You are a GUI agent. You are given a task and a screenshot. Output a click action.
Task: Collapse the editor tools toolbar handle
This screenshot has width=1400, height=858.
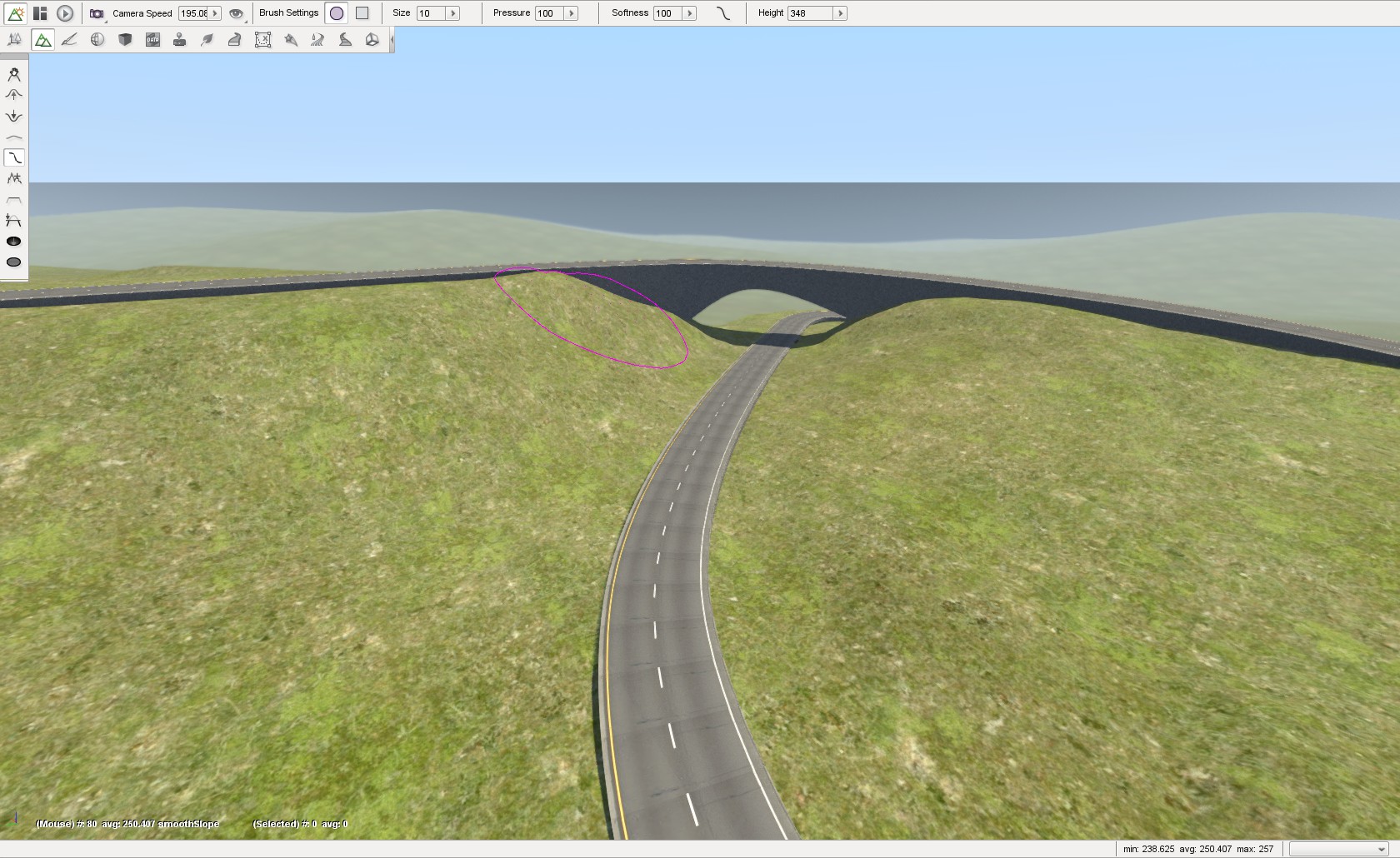tap(392, 40)
